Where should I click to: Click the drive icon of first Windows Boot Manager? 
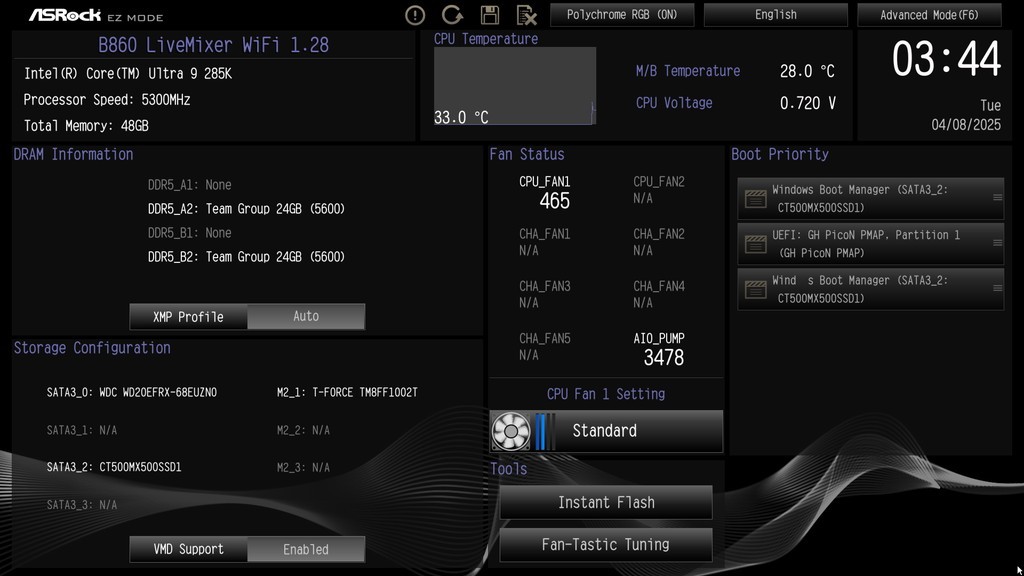756,199
